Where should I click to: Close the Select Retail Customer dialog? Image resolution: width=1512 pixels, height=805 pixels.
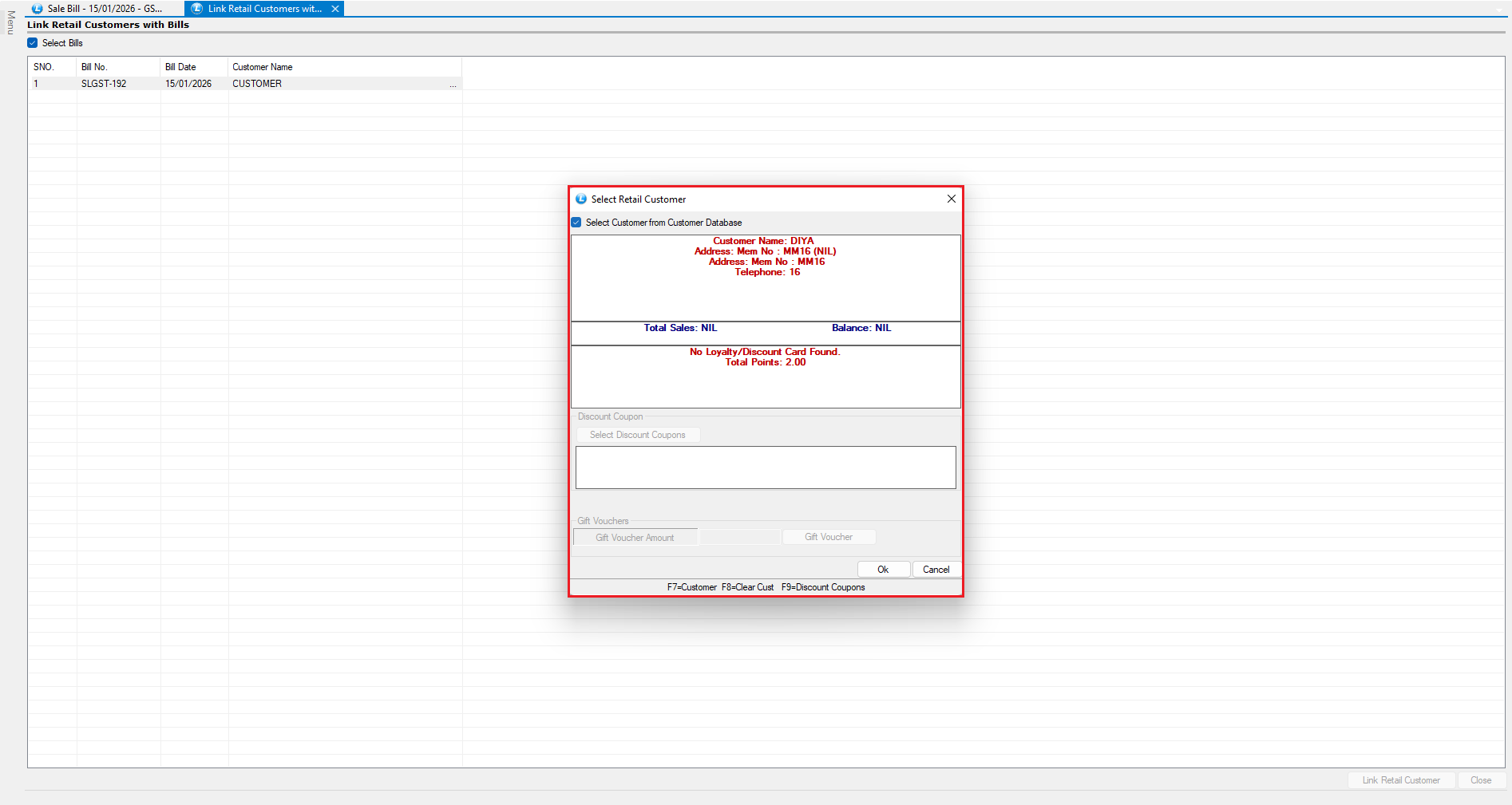click(951, 199)
